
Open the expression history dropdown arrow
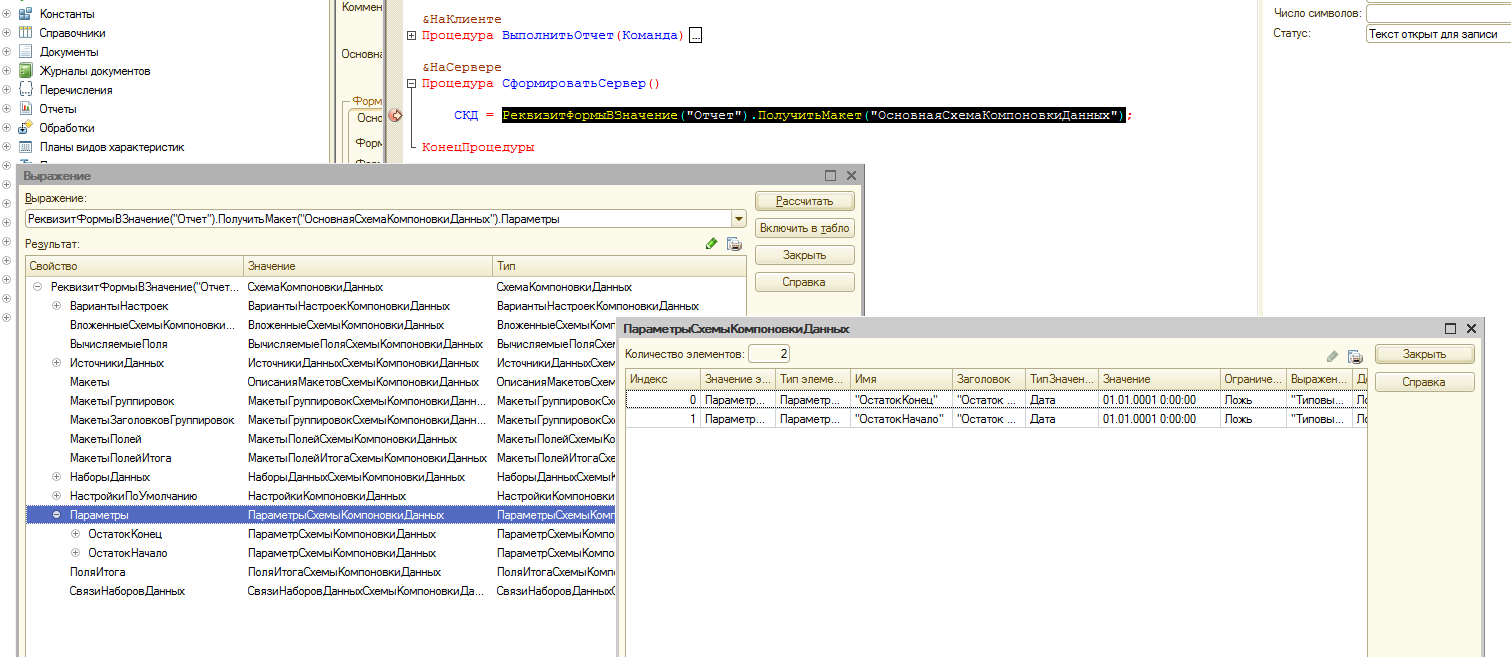pyautogui.click(x=739, y=219)
